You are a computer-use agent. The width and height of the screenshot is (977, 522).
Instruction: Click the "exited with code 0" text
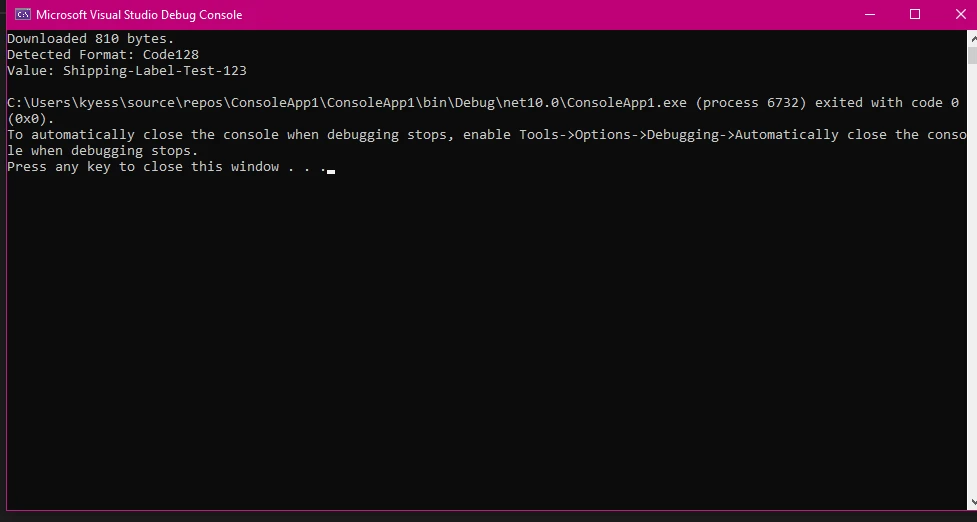(888, 103)
